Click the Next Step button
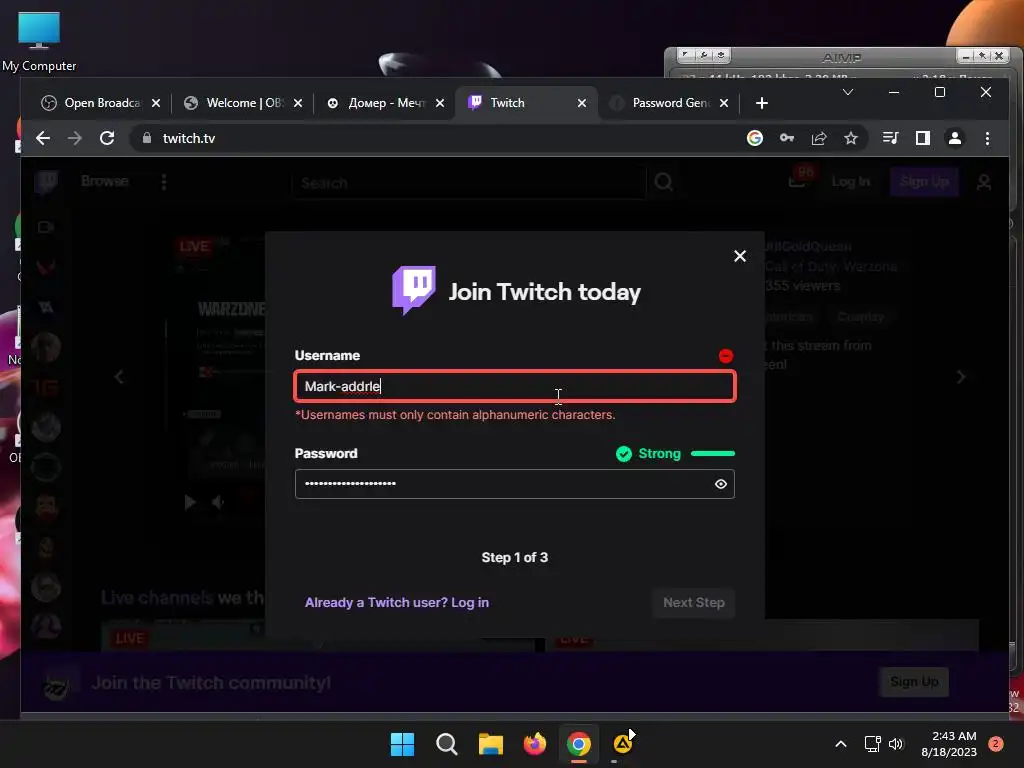 (x=694, y=603)
